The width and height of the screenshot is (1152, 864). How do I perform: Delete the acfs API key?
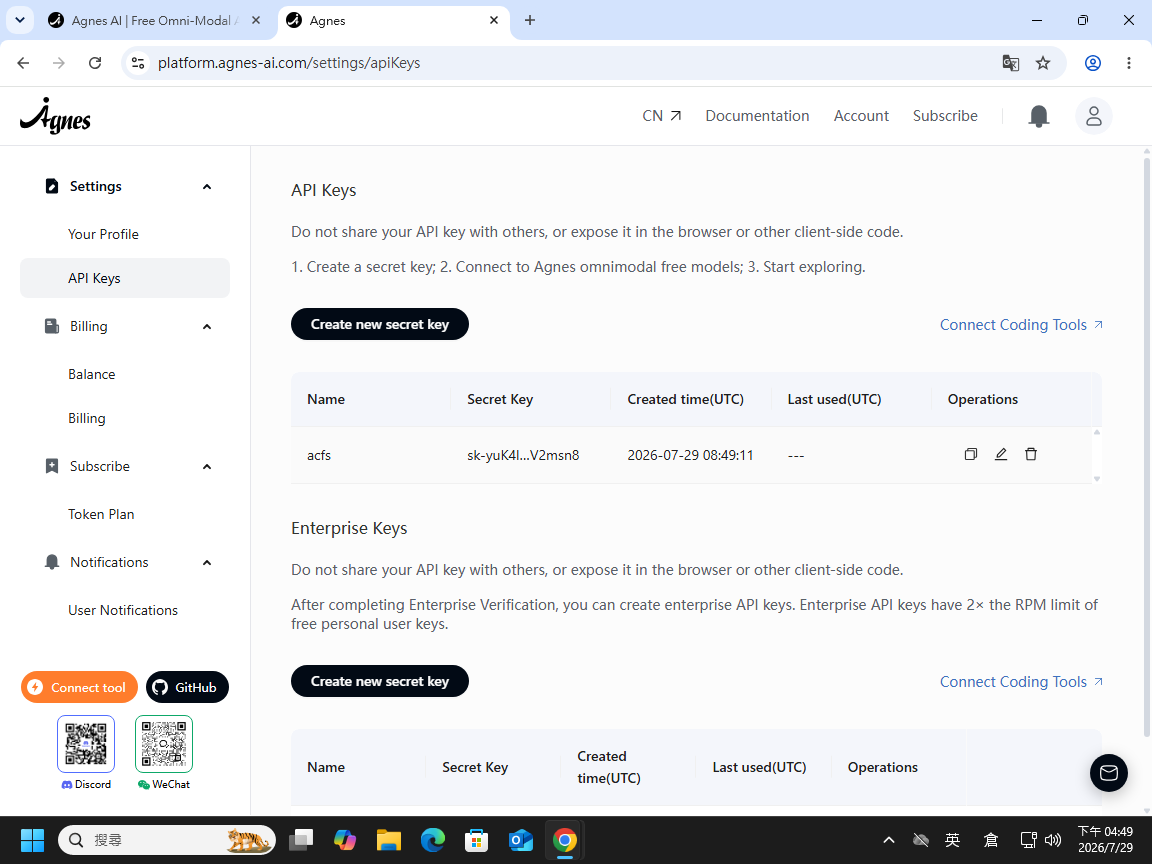pos(1031,454)
